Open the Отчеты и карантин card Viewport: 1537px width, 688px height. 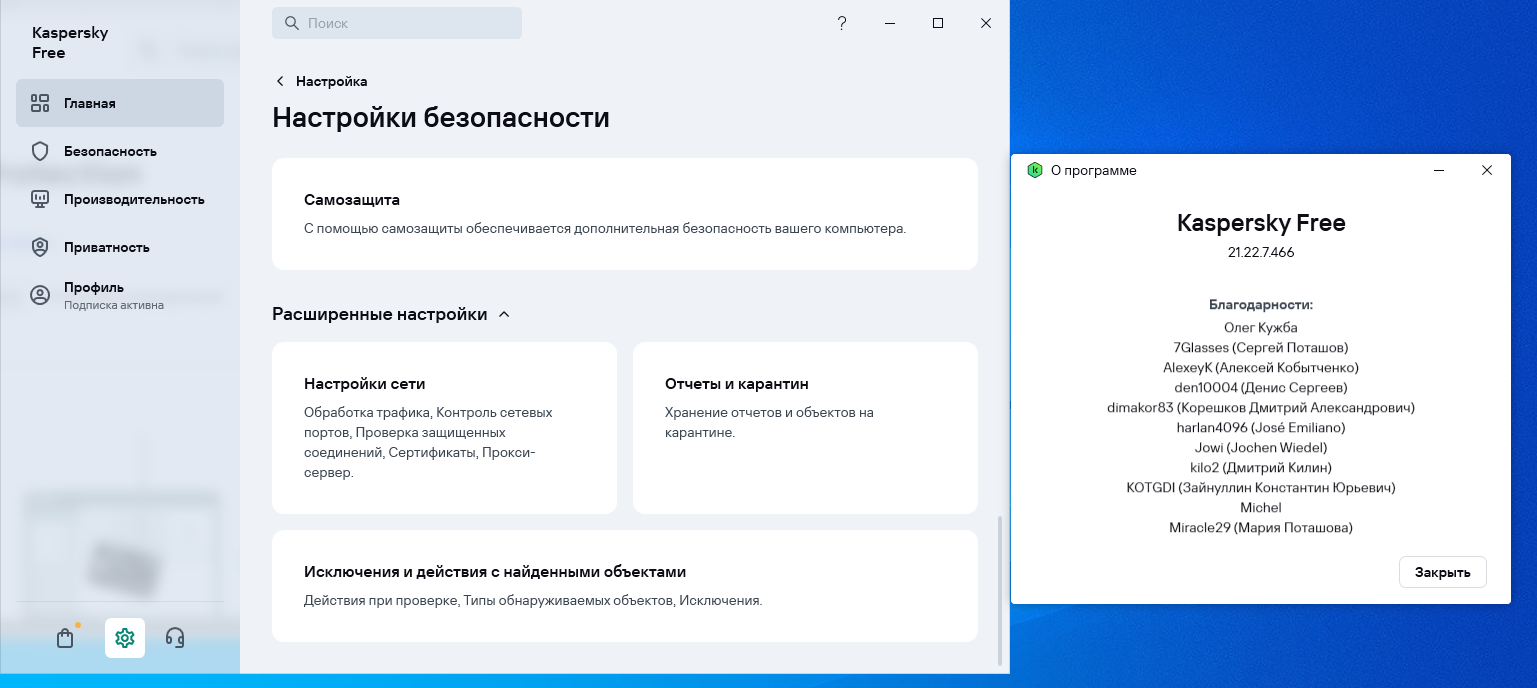pos(805,428)
